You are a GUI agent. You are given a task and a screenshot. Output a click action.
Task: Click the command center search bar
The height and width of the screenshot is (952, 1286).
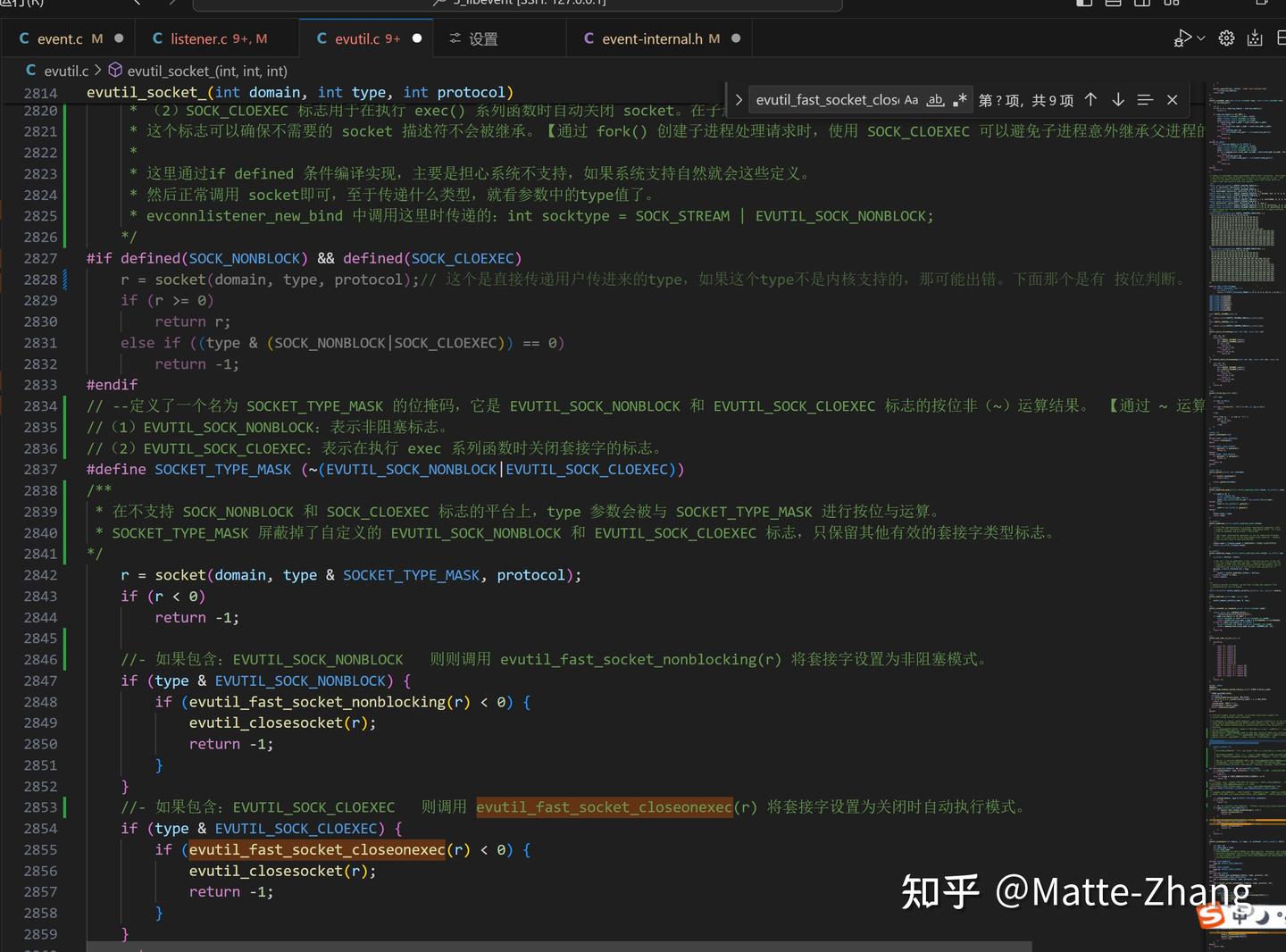tap(518, 4)
